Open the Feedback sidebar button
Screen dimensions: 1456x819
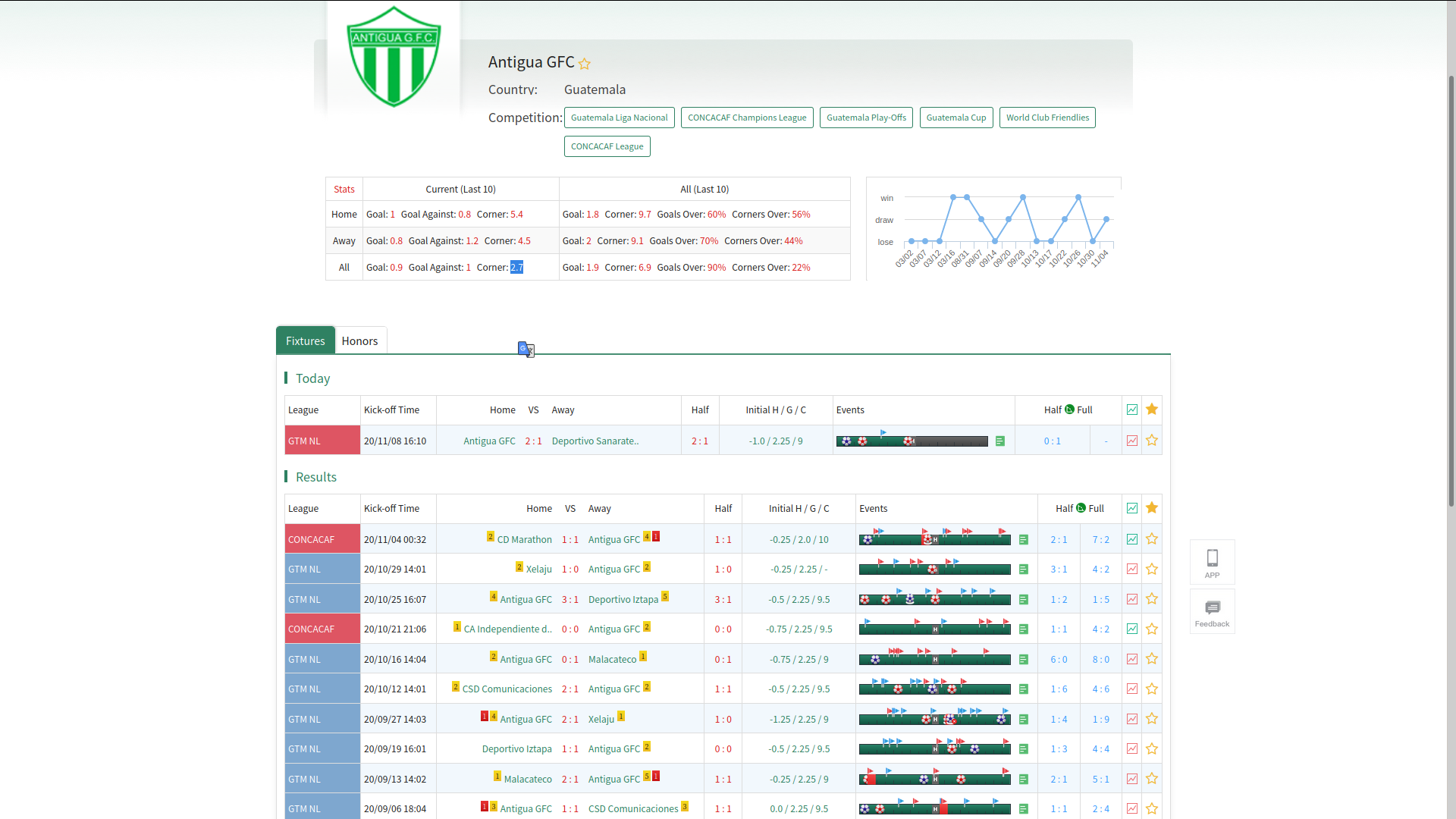click(1212, 612)
